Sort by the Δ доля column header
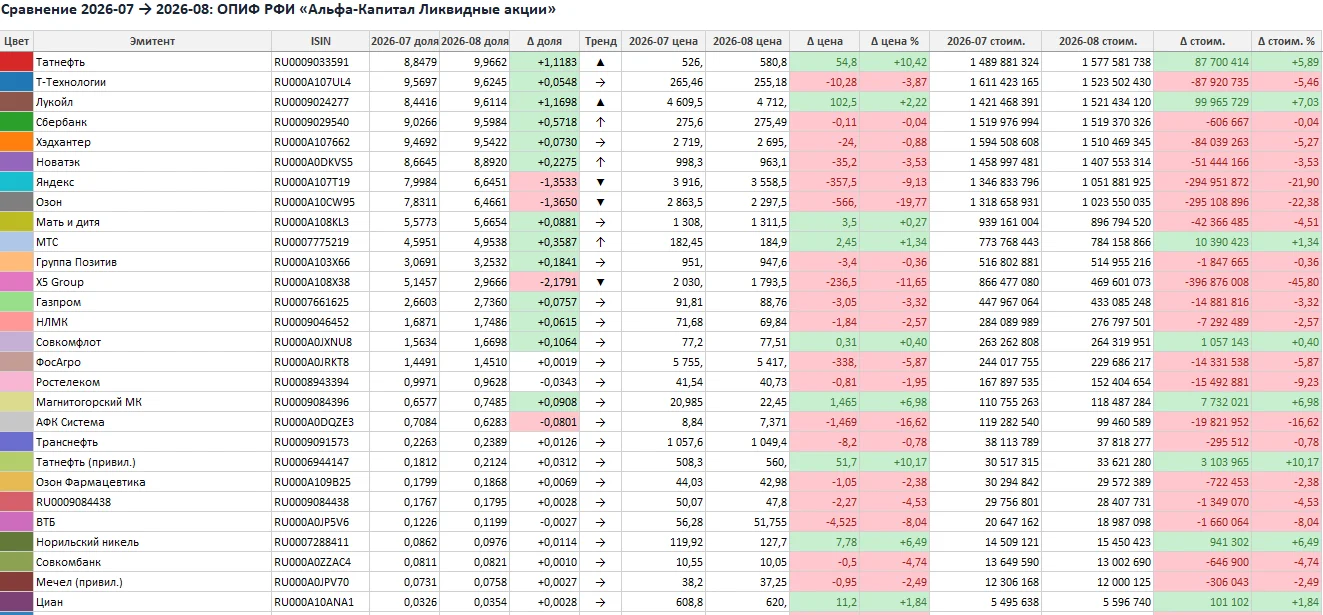 pyautogui.click(x=545, y=41)
